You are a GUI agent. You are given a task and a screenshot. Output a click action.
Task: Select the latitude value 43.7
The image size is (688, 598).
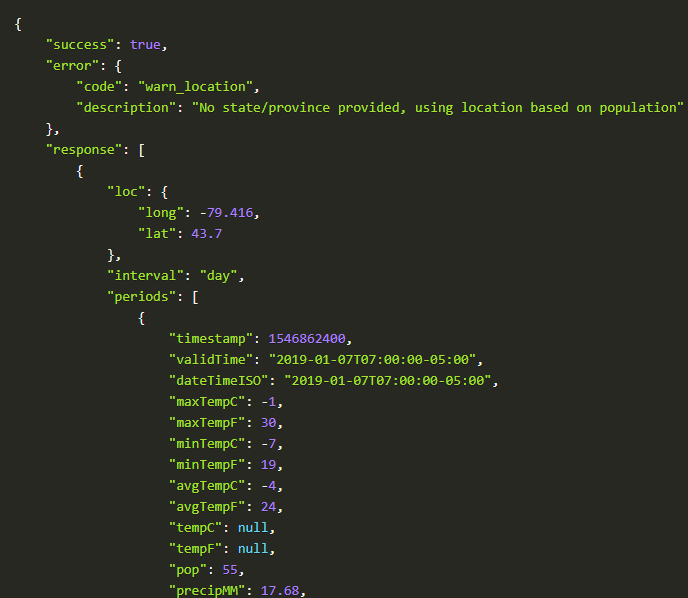(x=207, y=234)
